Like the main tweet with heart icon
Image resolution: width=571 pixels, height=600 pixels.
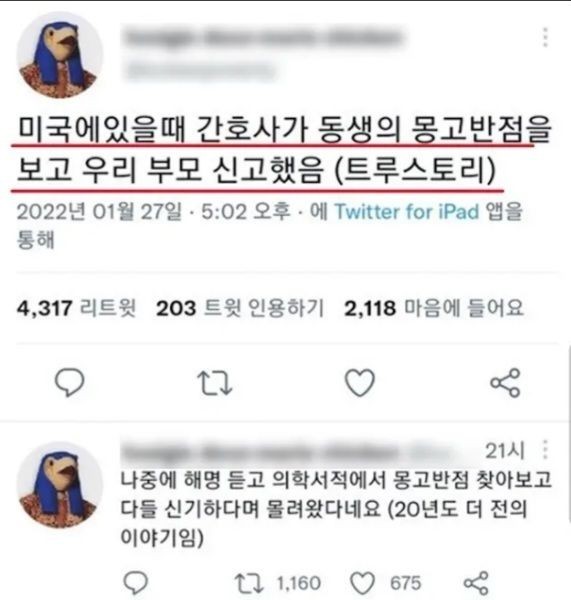pyautogui.click(x=360, y=382)
